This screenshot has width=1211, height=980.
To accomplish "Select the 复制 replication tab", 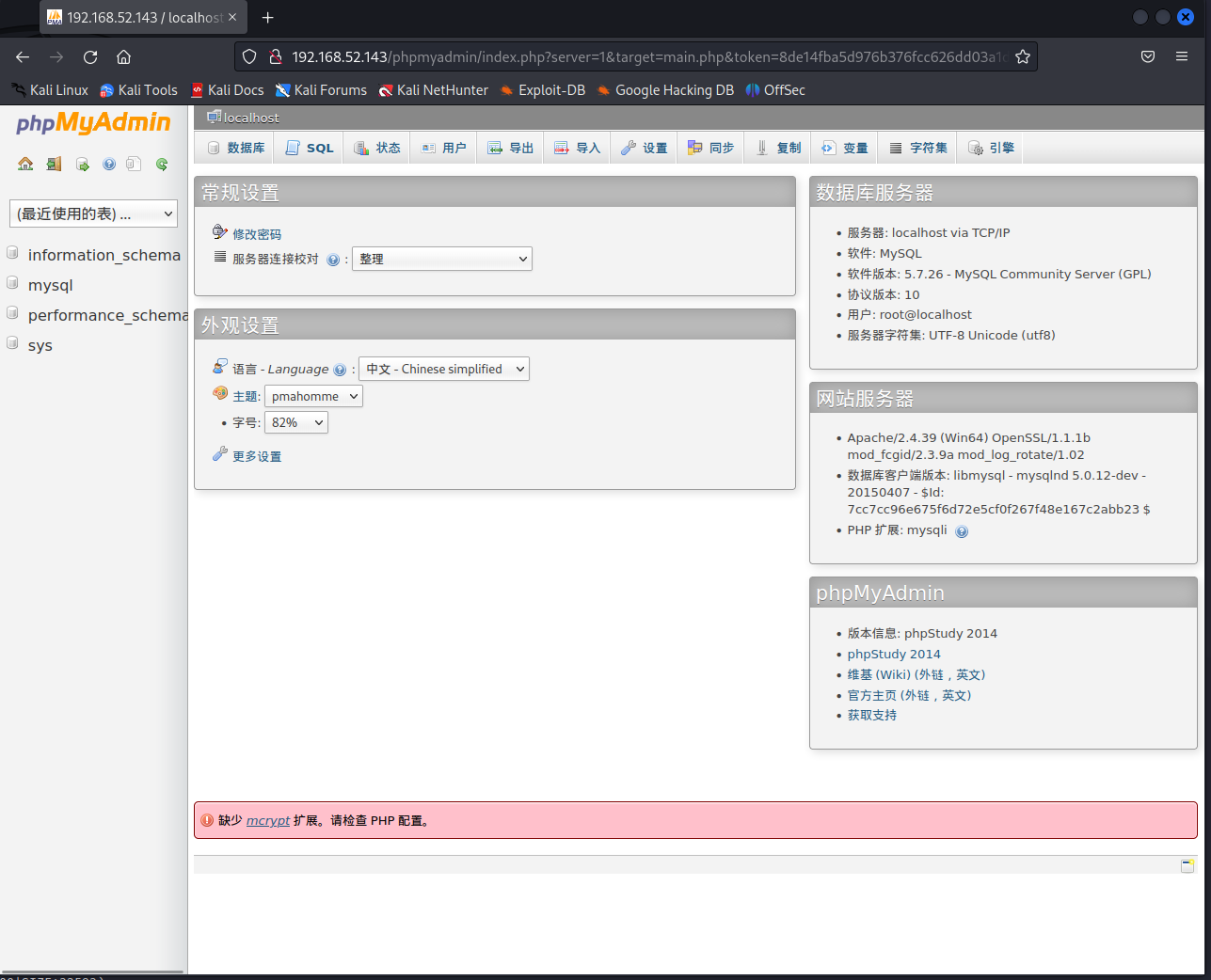I will [x=778, y=148].
